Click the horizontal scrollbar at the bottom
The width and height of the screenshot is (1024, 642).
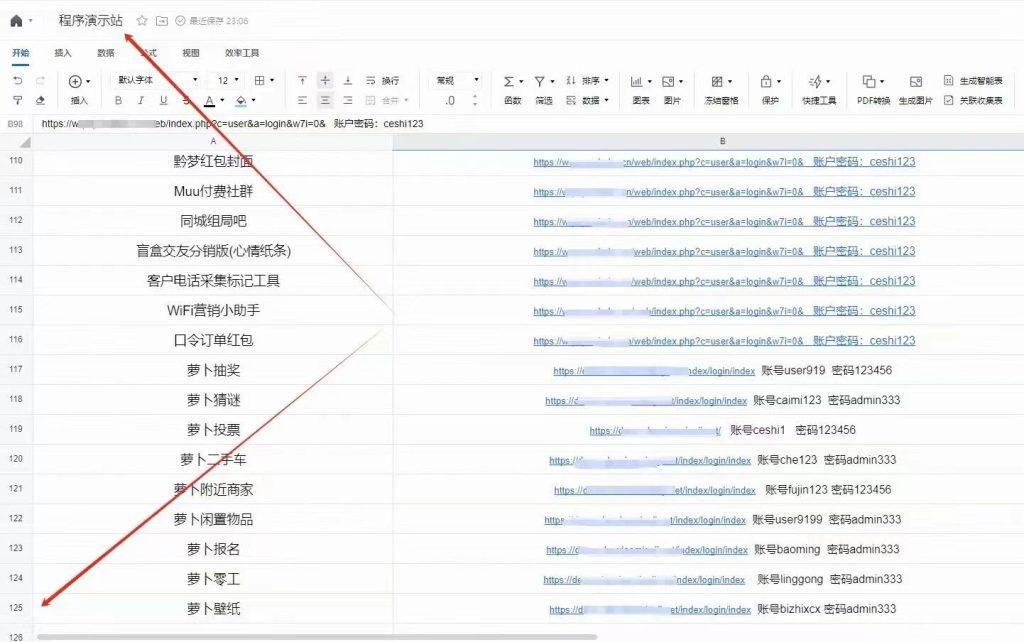(x=317, y=637)
